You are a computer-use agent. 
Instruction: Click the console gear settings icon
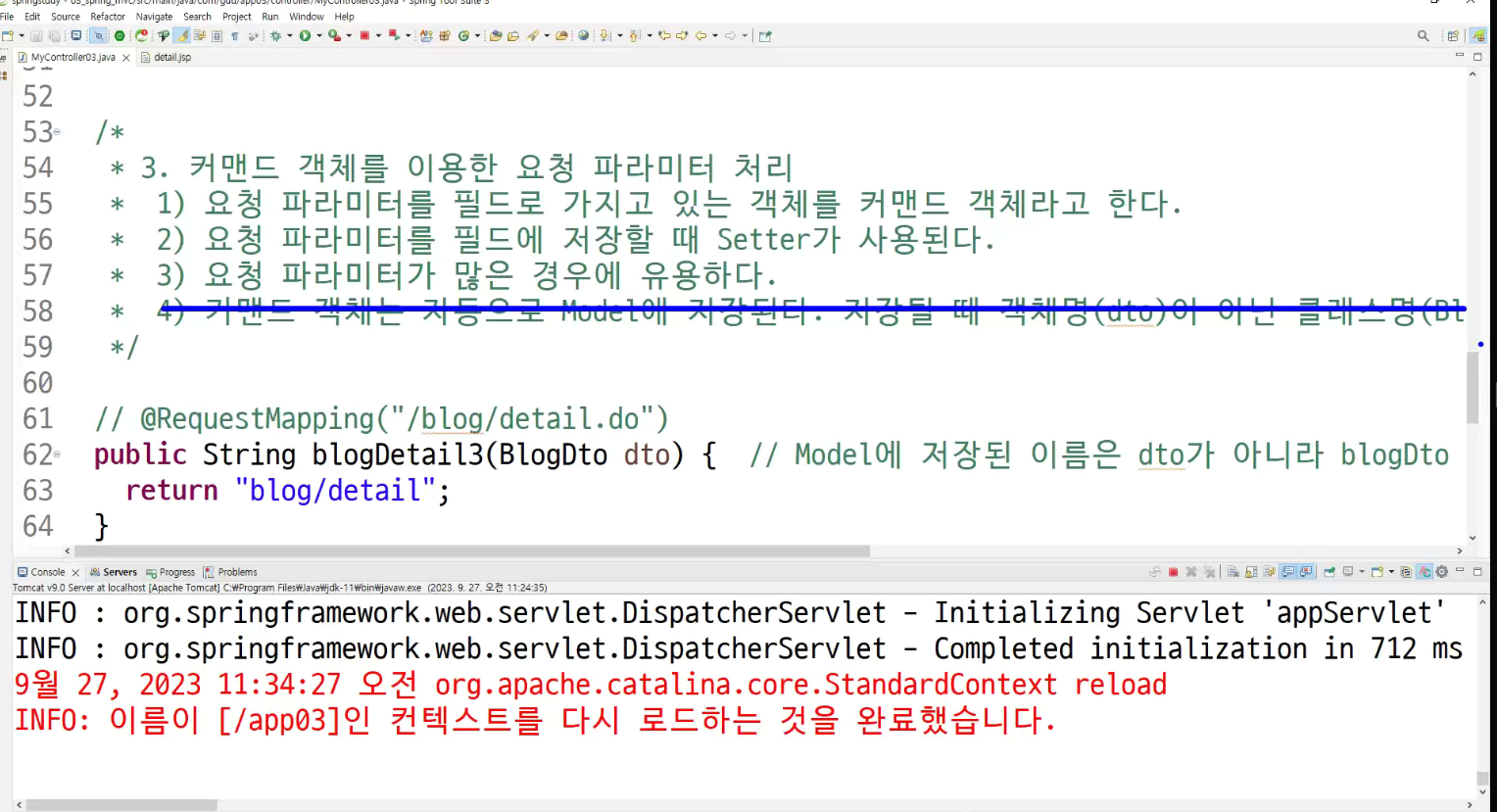(1441, 572)
